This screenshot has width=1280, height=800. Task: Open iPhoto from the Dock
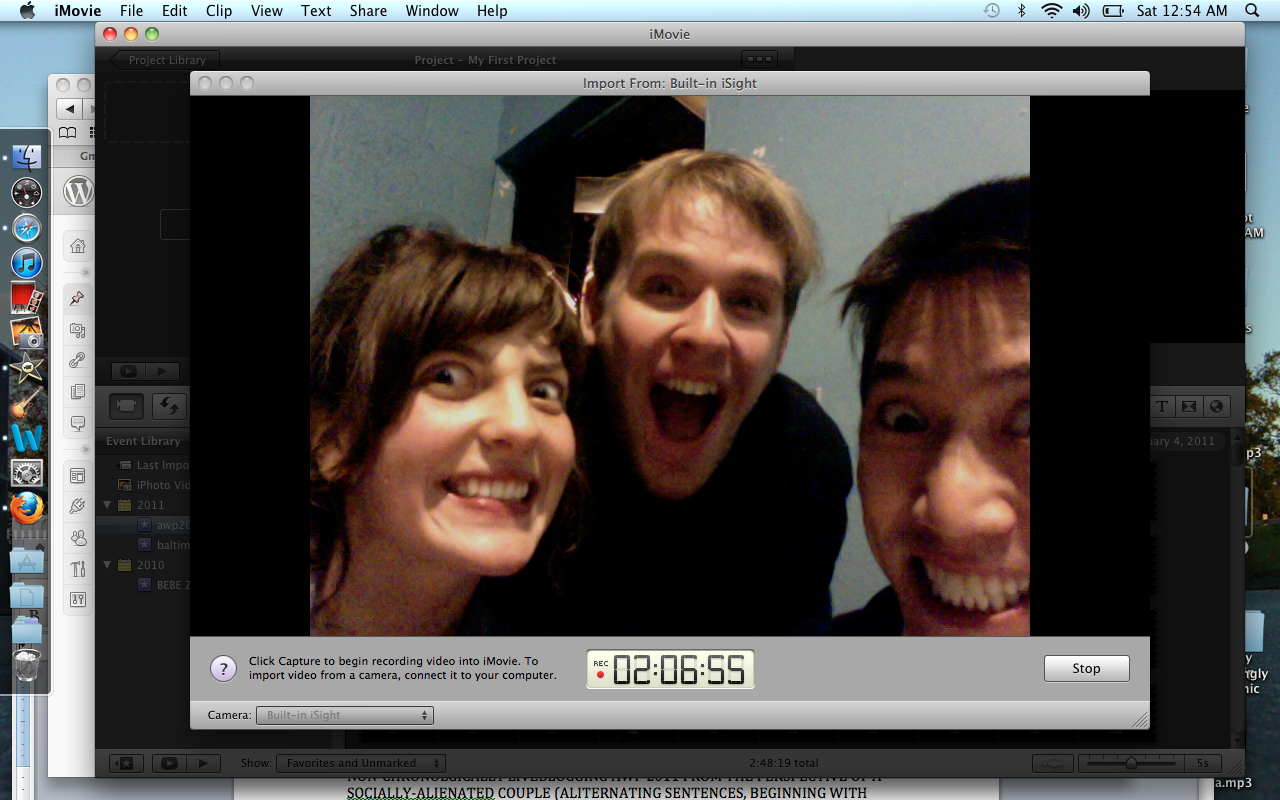pyautogui.click(x=27, y=333)
